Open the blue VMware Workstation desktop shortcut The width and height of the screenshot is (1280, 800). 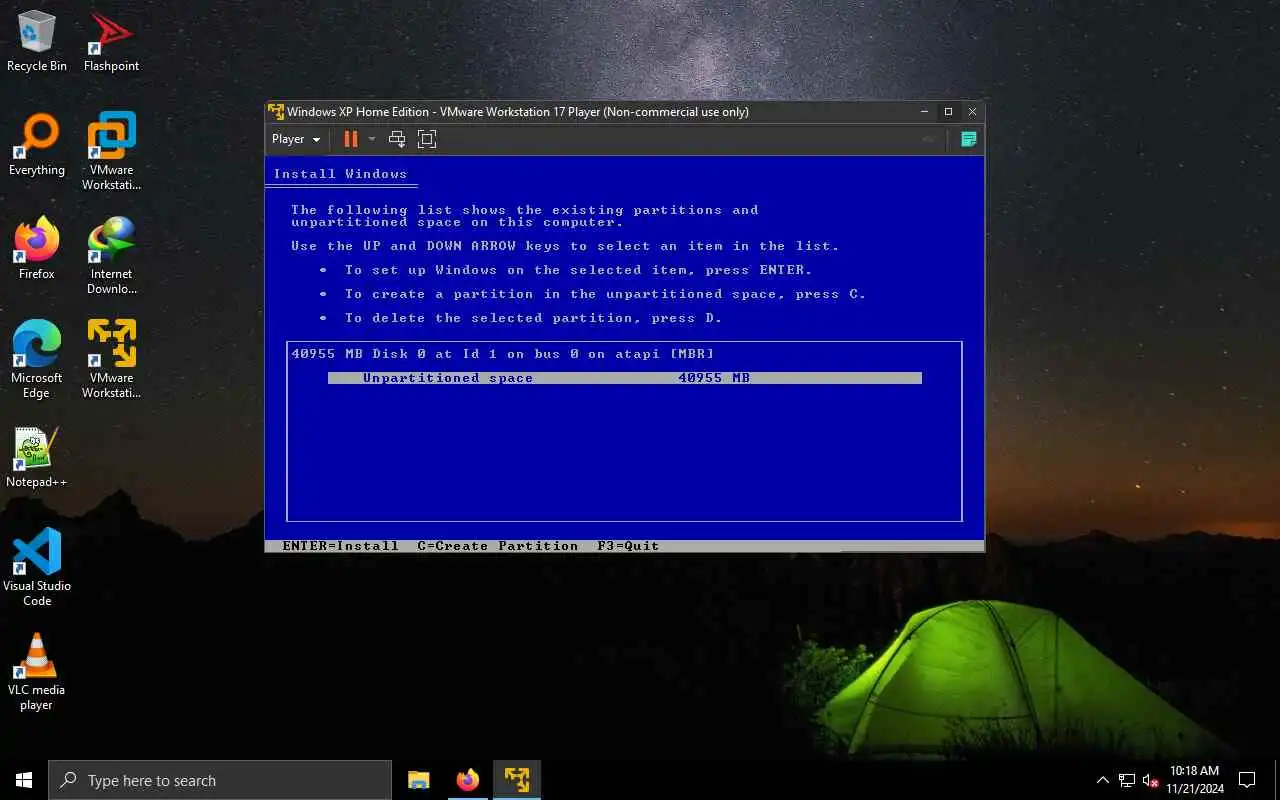click(x=111, y=151)
